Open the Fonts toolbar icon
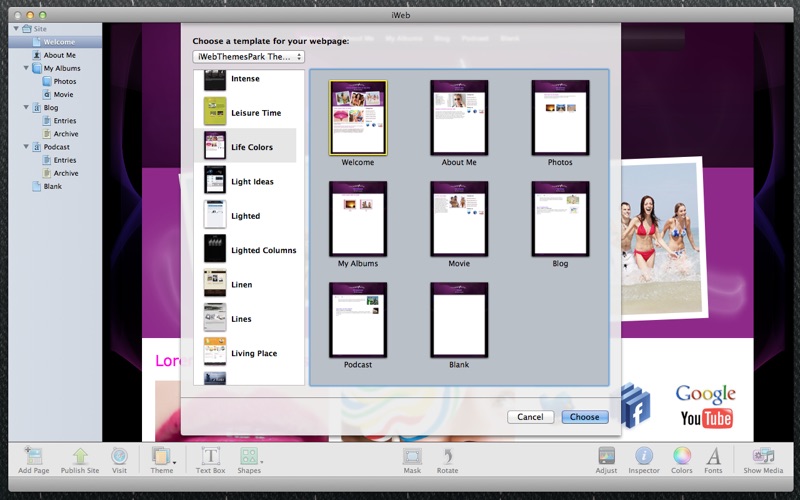The width and height of the screenshot is (800, 500). (x=713, y=456)
